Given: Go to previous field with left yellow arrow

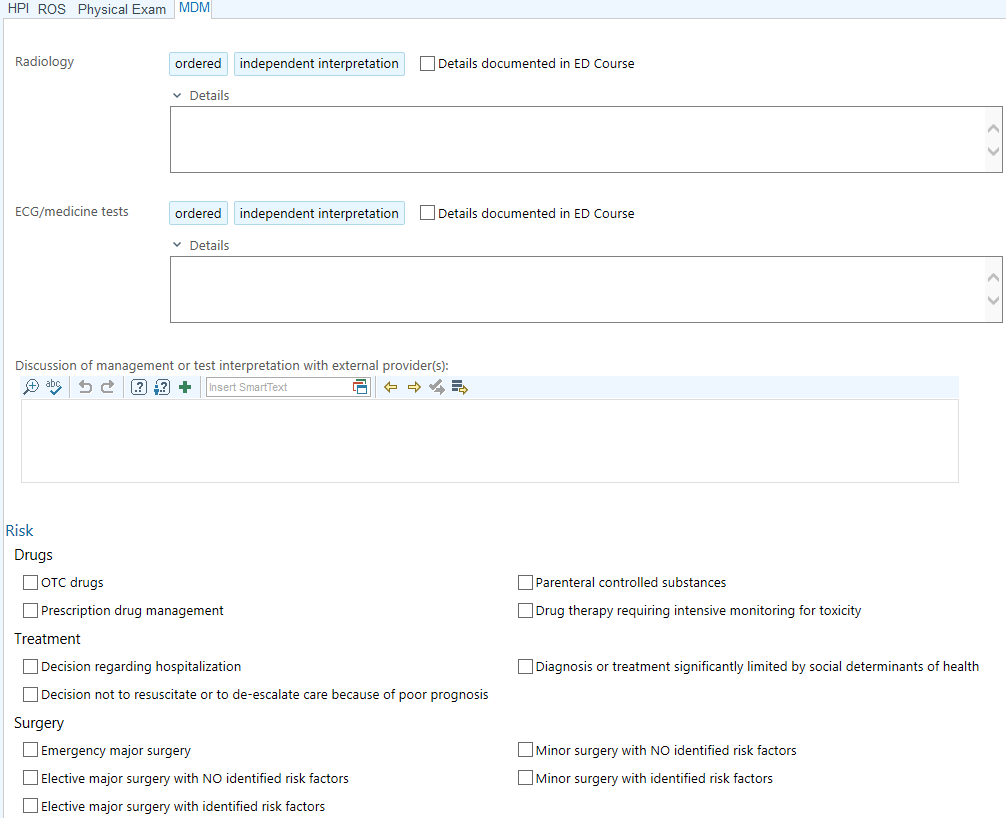Looking at the screenshot, I should coord(391,387).
